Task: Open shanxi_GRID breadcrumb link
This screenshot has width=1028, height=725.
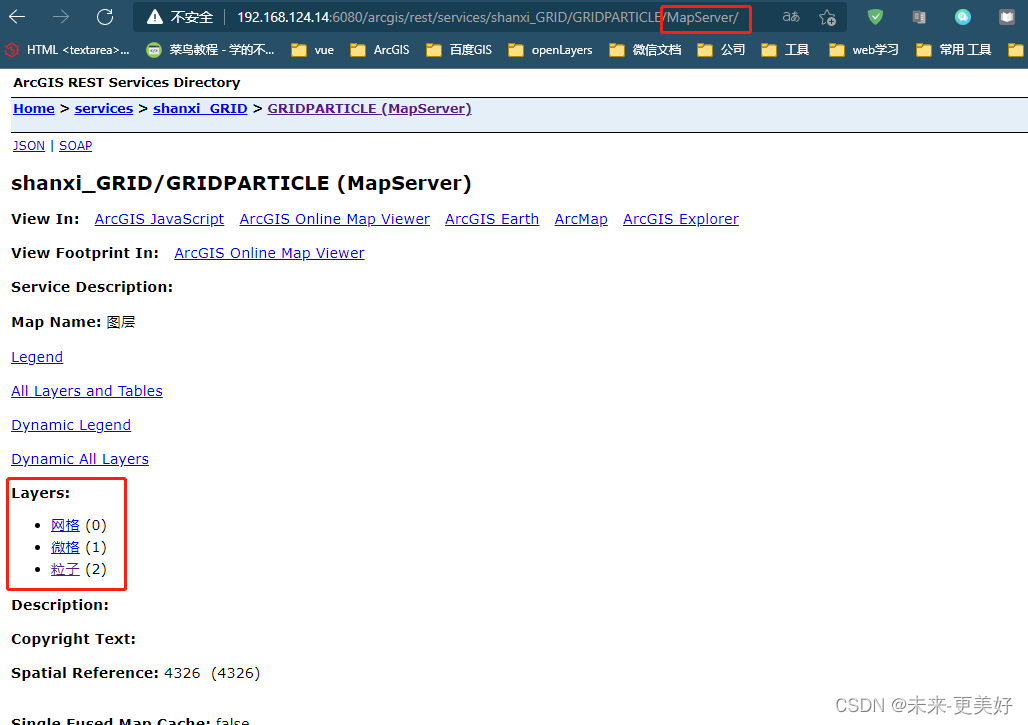Action: [x=200, y=109]
